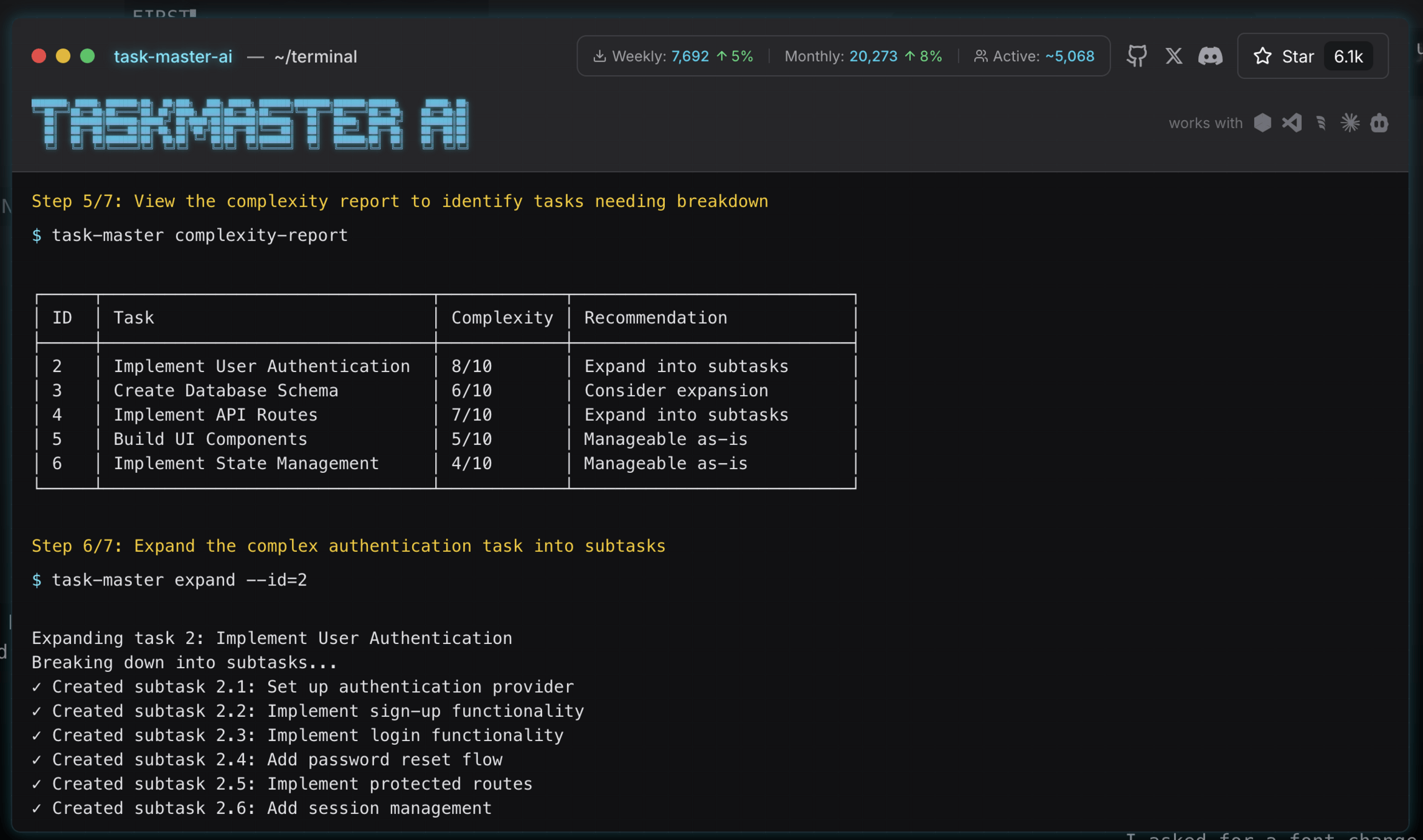Viewport: 1423px width, 840px height.
Task: Click the Monthly downloads stat
Action: (x=863, y=56)
